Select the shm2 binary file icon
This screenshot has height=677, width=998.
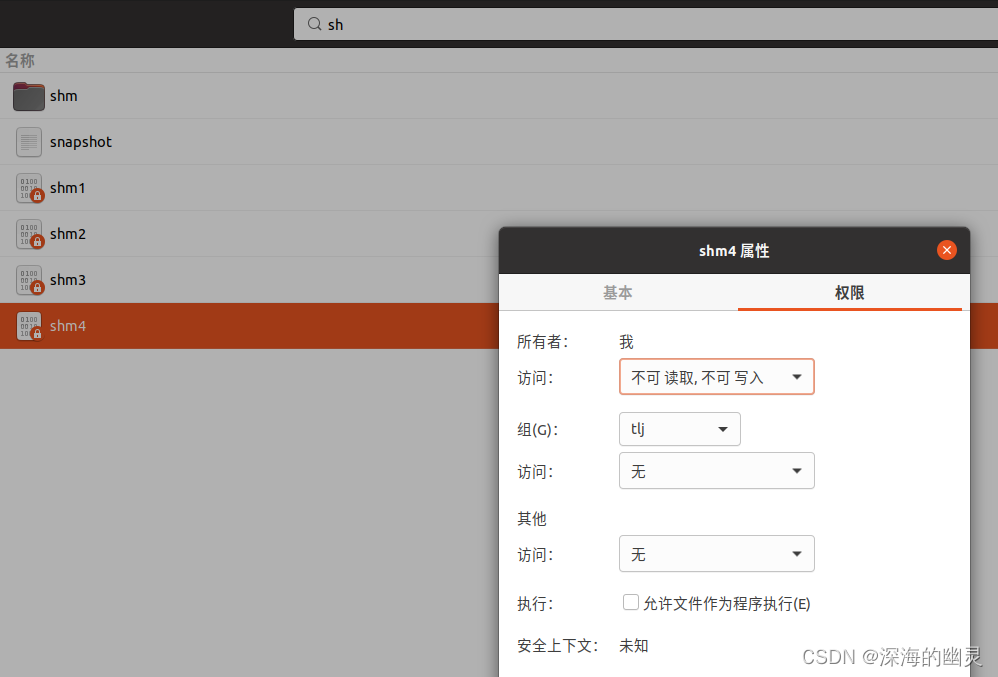pyautogui.click(x=28, y=233)
